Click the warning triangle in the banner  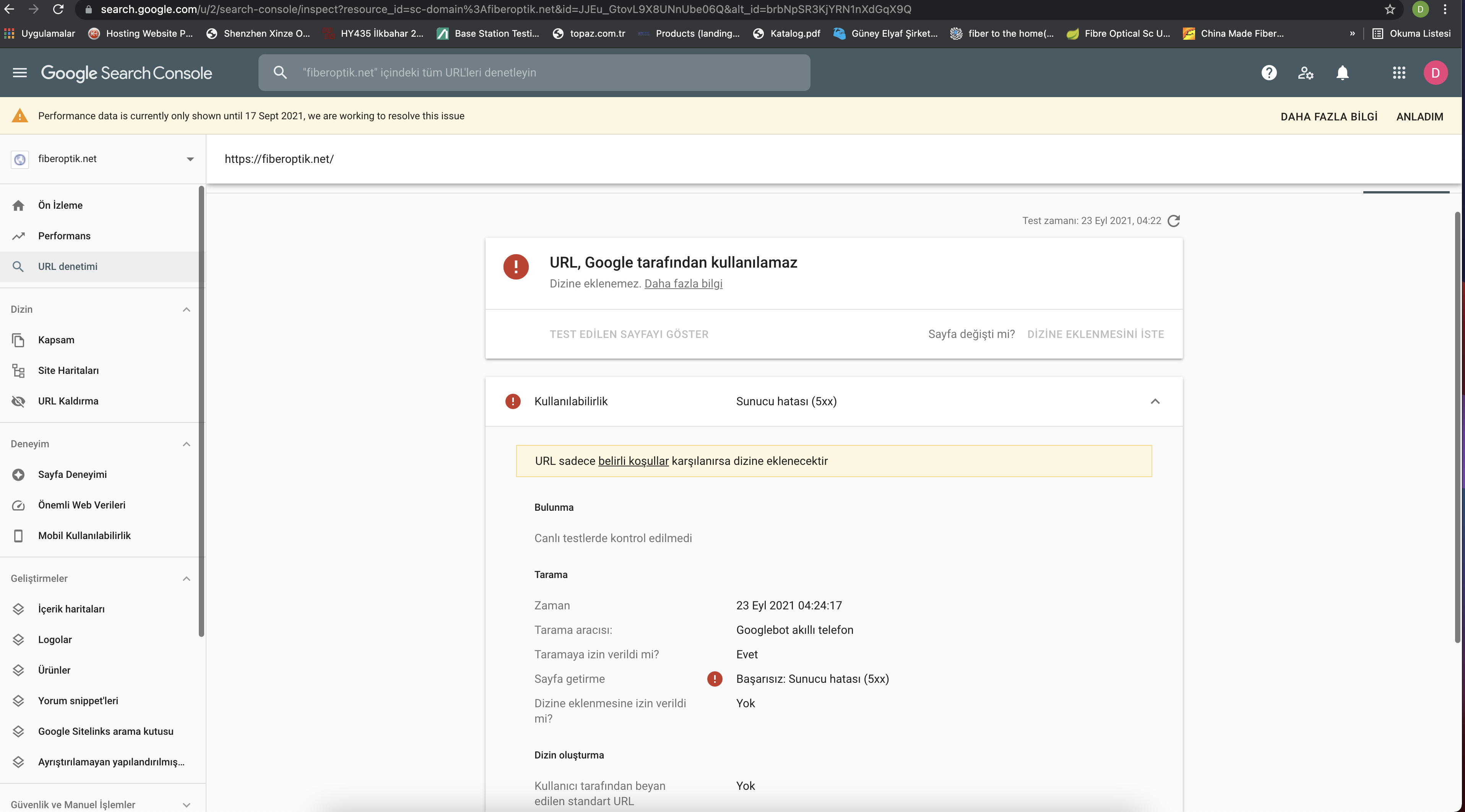20,116
